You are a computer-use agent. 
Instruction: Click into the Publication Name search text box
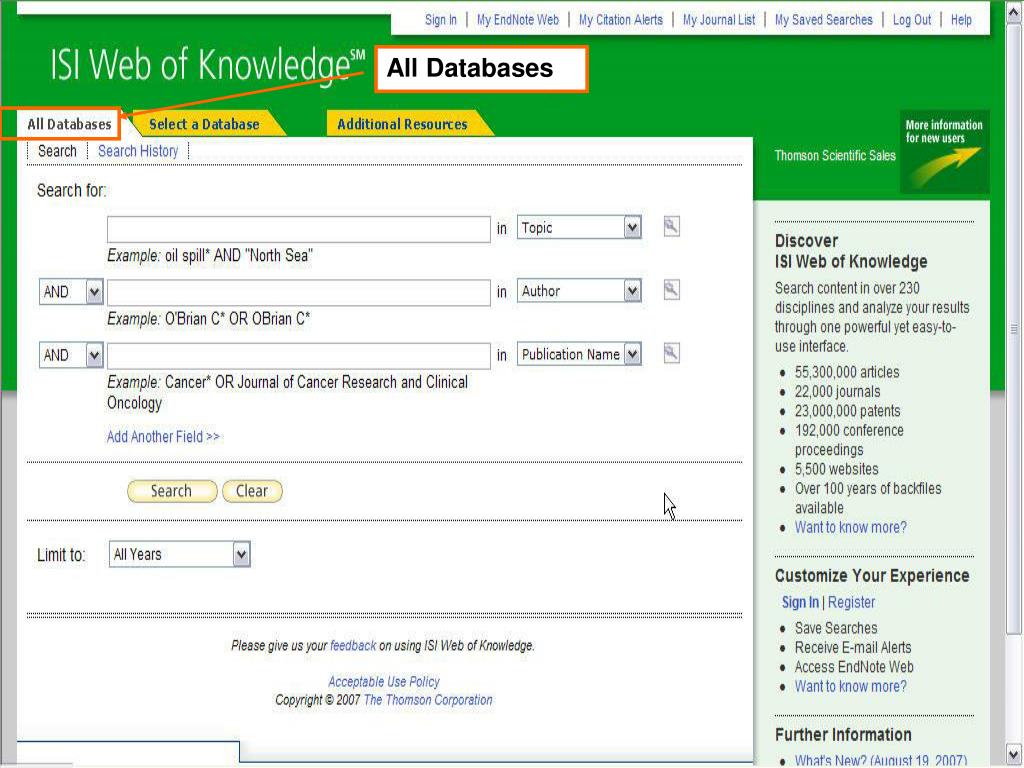[x=298, y=356]
